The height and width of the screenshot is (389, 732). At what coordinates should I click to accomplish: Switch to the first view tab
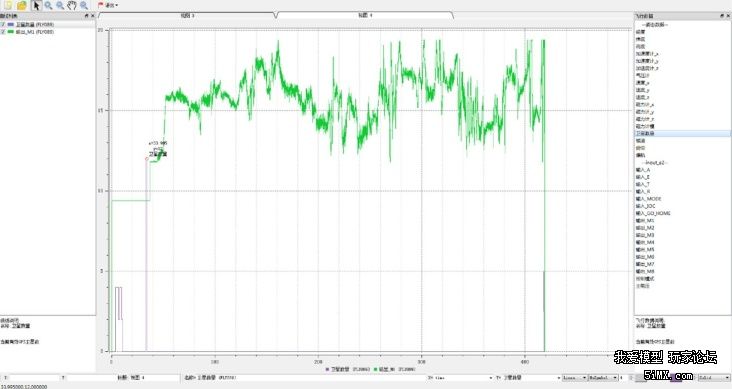[187, 15]
